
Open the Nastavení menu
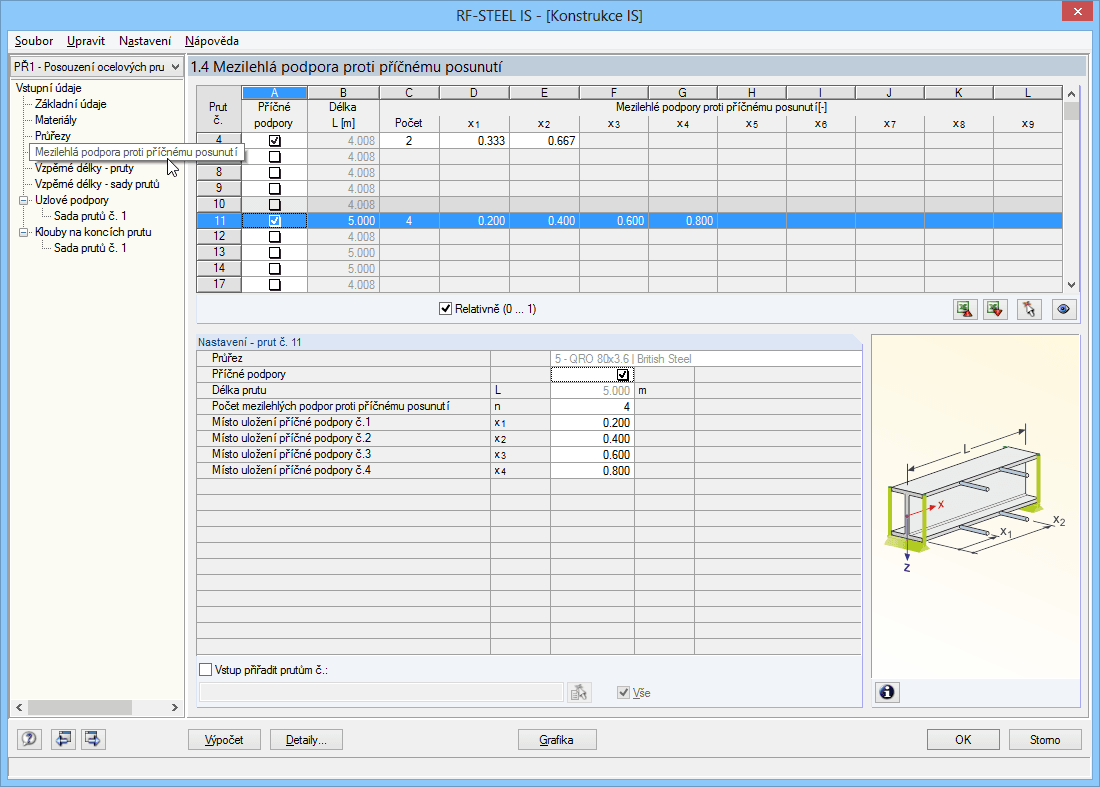coord(145,41)
